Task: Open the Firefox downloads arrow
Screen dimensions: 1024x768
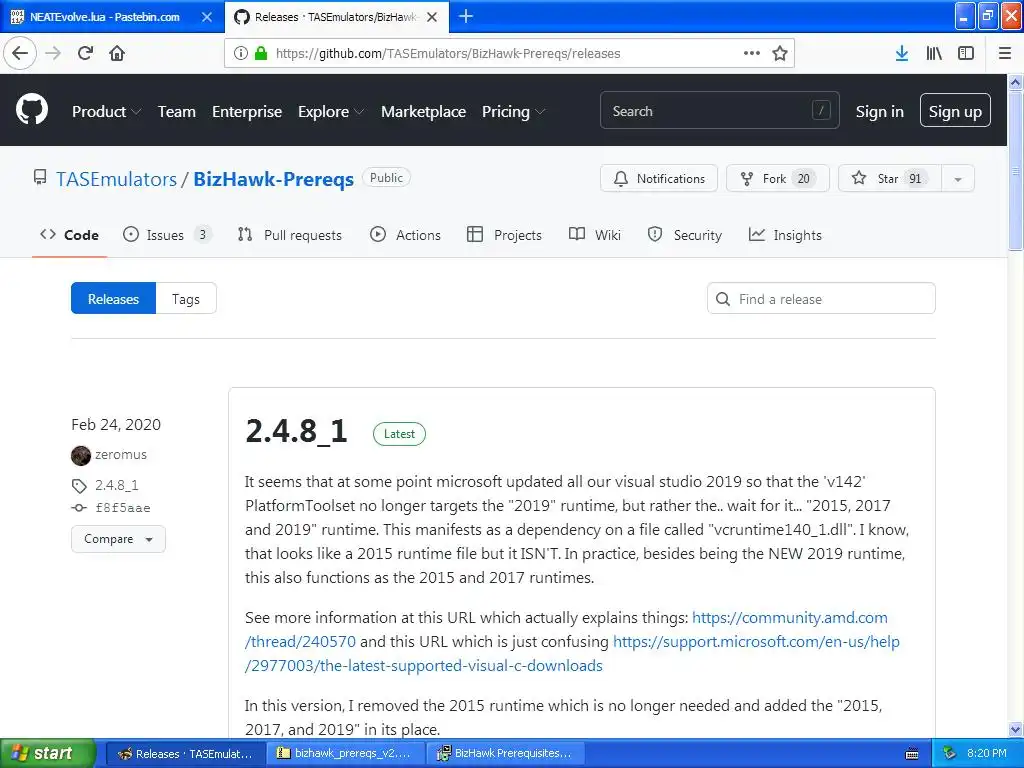Action: coord(901,53)
